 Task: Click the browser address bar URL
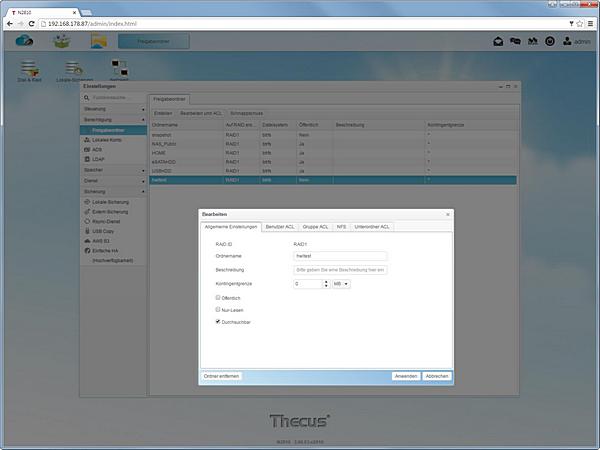92,24
